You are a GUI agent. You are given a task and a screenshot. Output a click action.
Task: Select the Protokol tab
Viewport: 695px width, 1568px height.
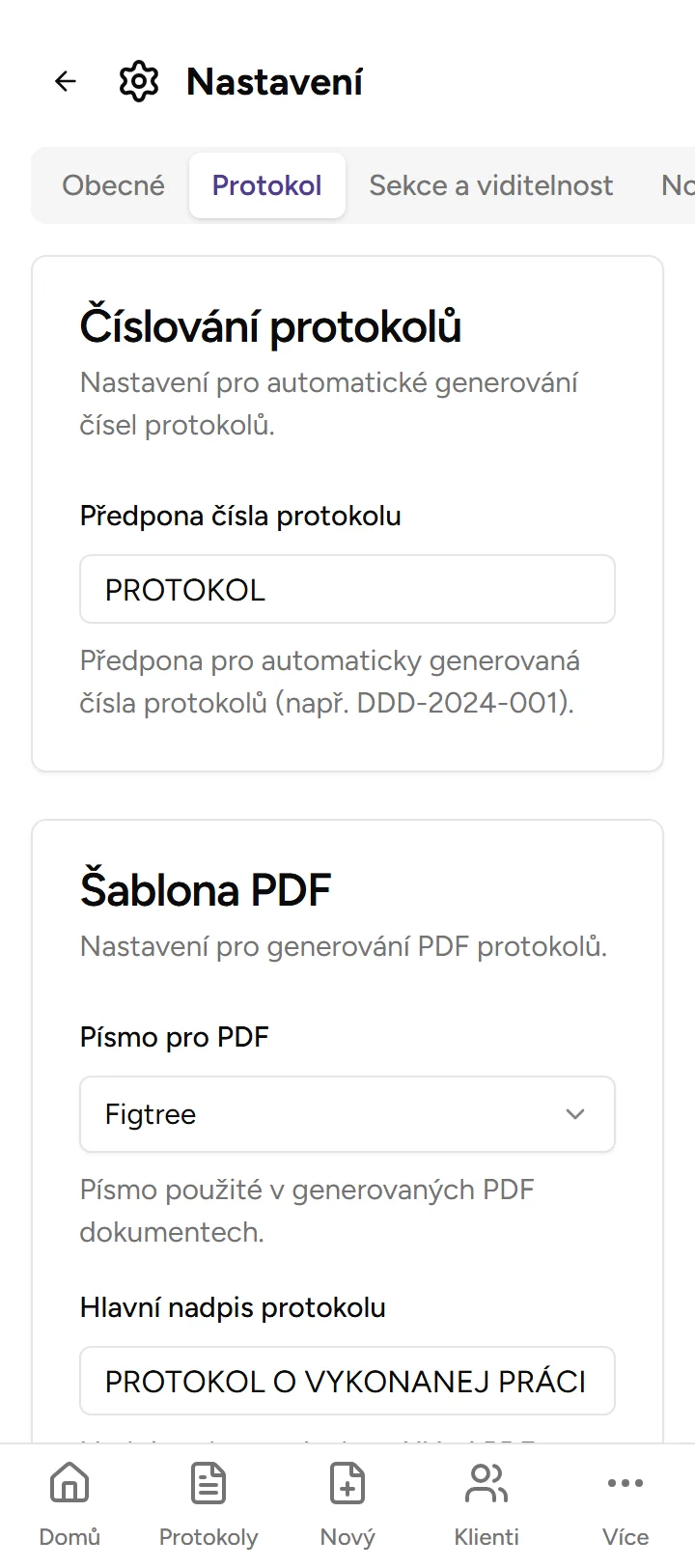click(267, 185)
